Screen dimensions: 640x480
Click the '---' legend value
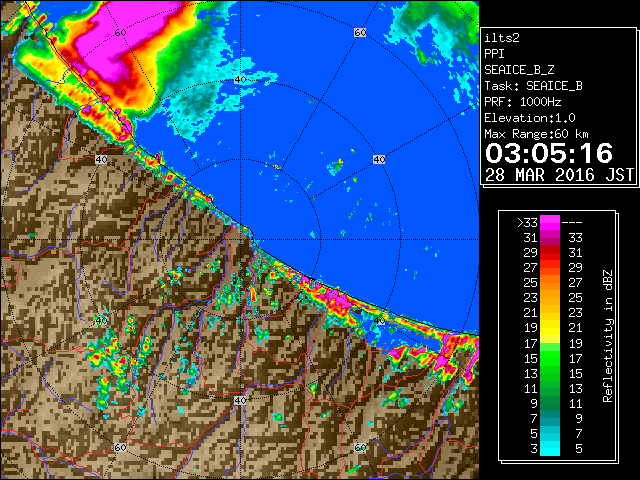point(572,222)
